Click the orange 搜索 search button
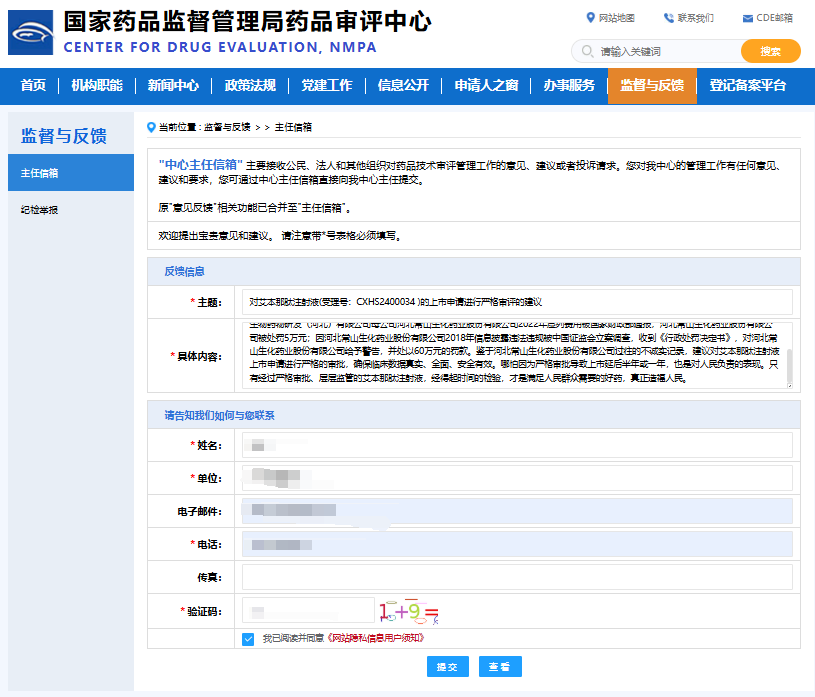815x697 pixels. click(770, 51)
